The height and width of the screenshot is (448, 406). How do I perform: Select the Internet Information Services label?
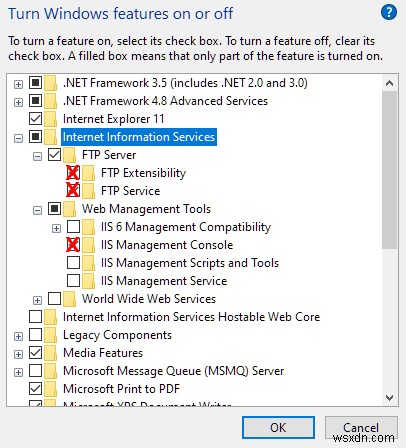pyautogui.click(x=139, y=137)
